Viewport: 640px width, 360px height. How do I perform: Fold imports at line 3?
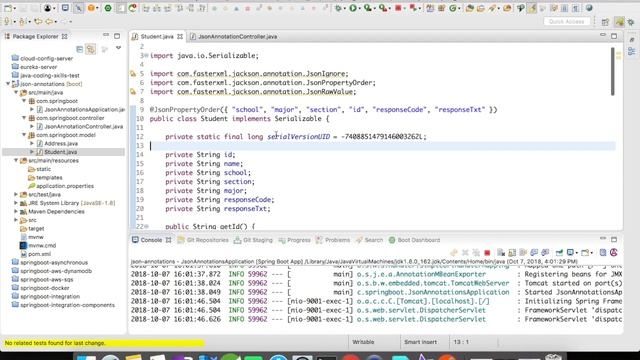tap(147, 56)
